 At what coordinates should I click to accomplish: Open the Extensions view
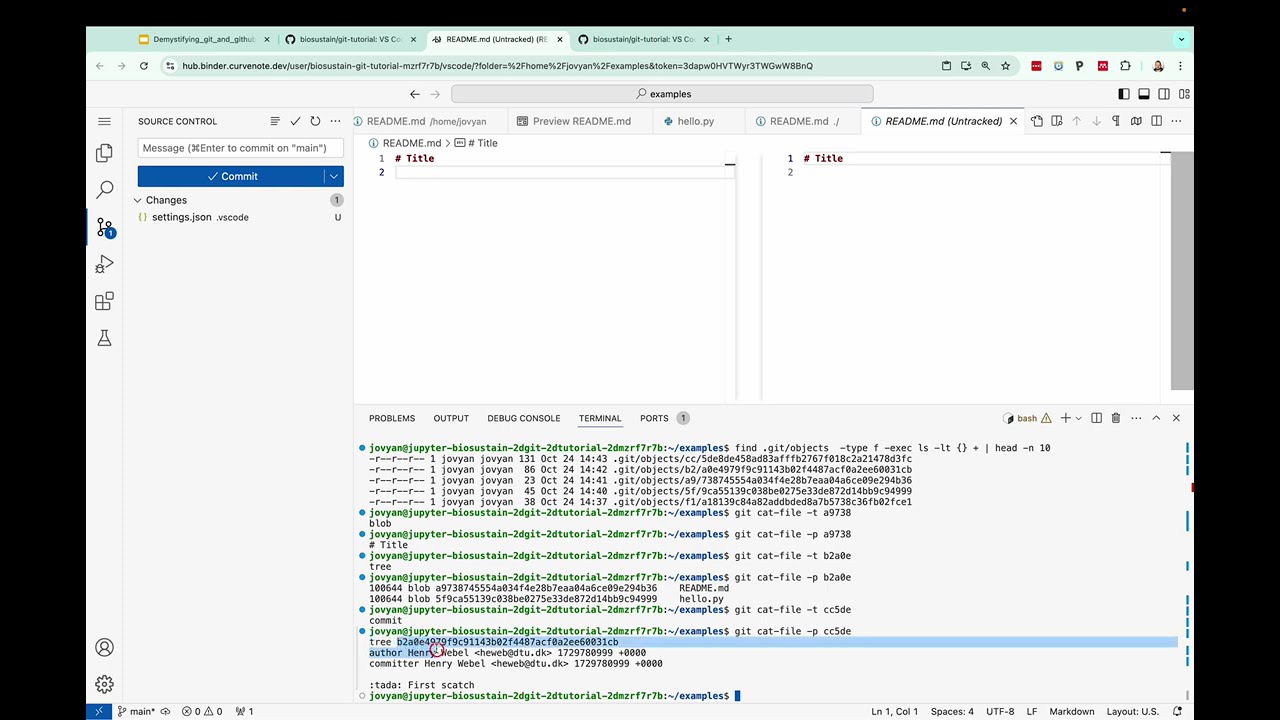click(104, 300)
